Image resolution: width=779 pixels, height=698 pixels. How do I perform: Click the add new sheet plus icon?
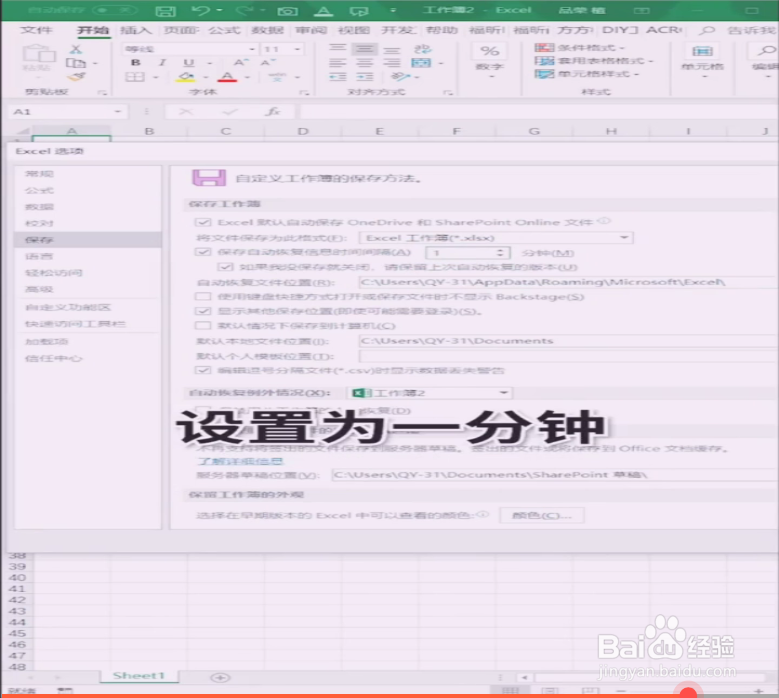(x=220, y=677)
